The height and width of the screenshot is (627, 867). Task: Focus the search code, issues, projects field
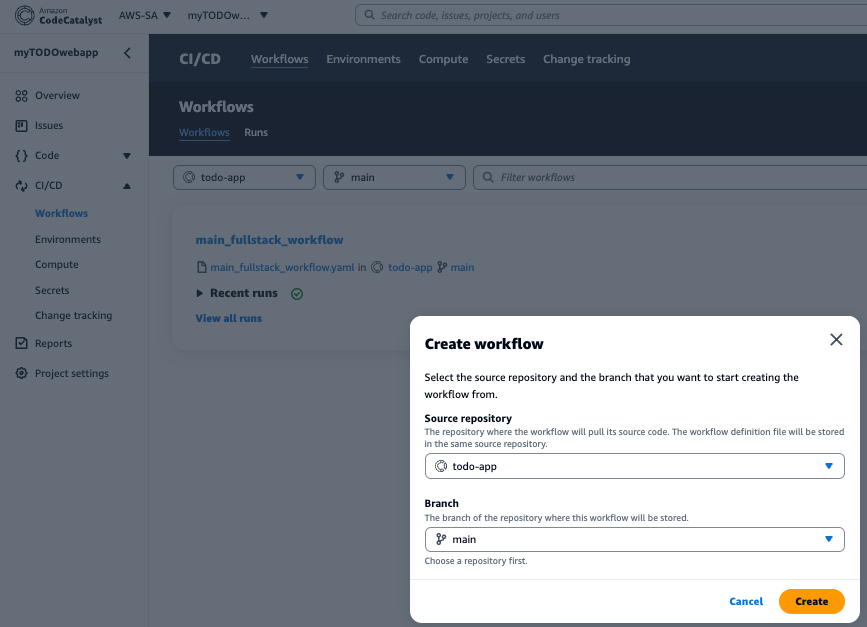(611, 15)
